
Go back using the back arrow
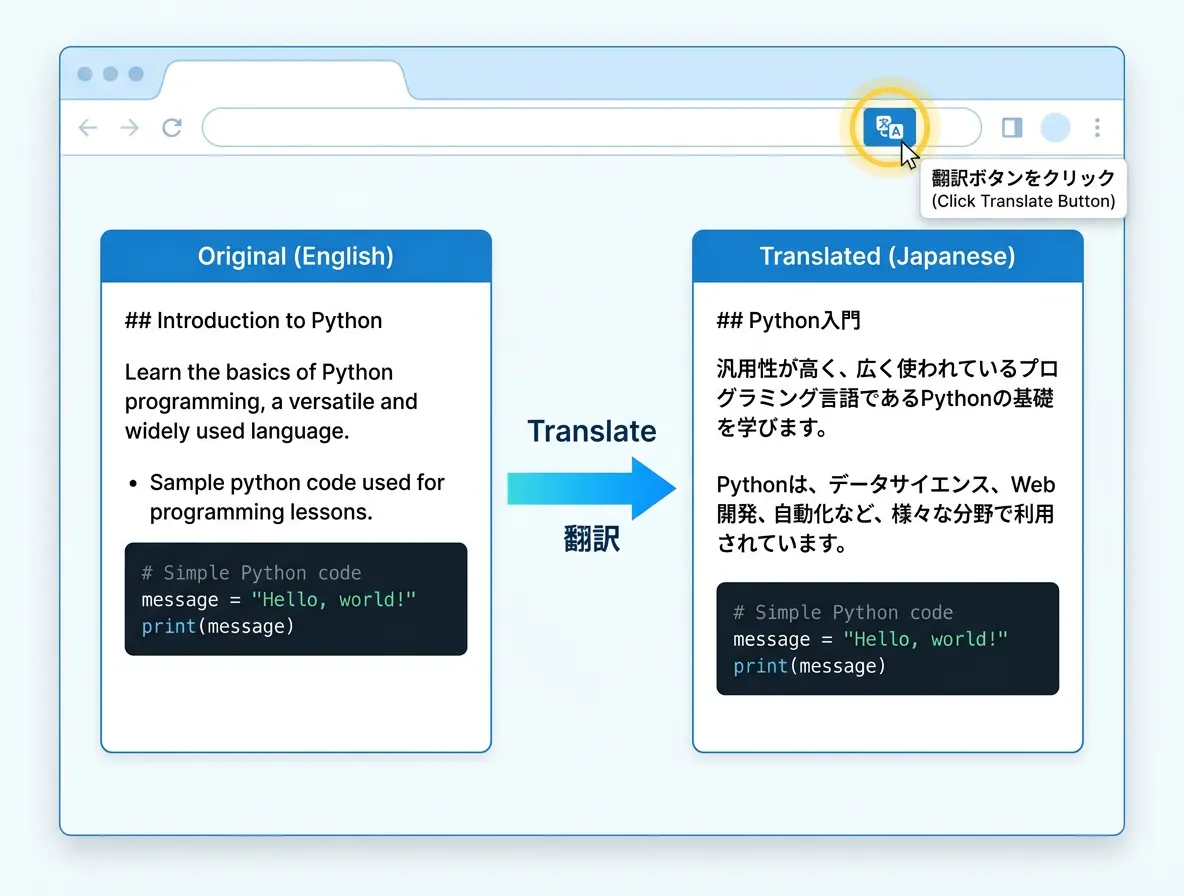[x=88, y=128]
